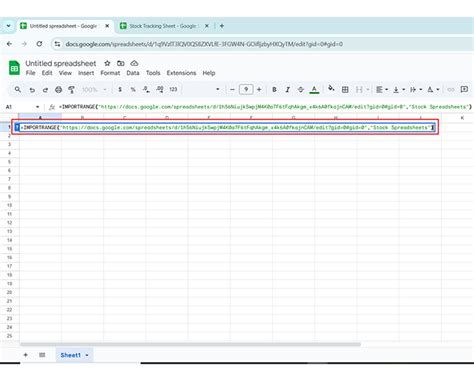Viewport: 474px width, 381px height.
Task: Open text rotation dropdown
Action: (x=433, y=89)
